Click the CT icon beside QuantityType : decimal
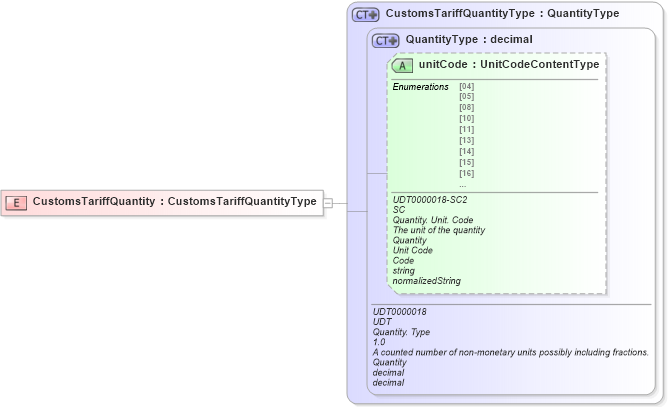Viewport: 668px width, 407px height. (386, 41)
